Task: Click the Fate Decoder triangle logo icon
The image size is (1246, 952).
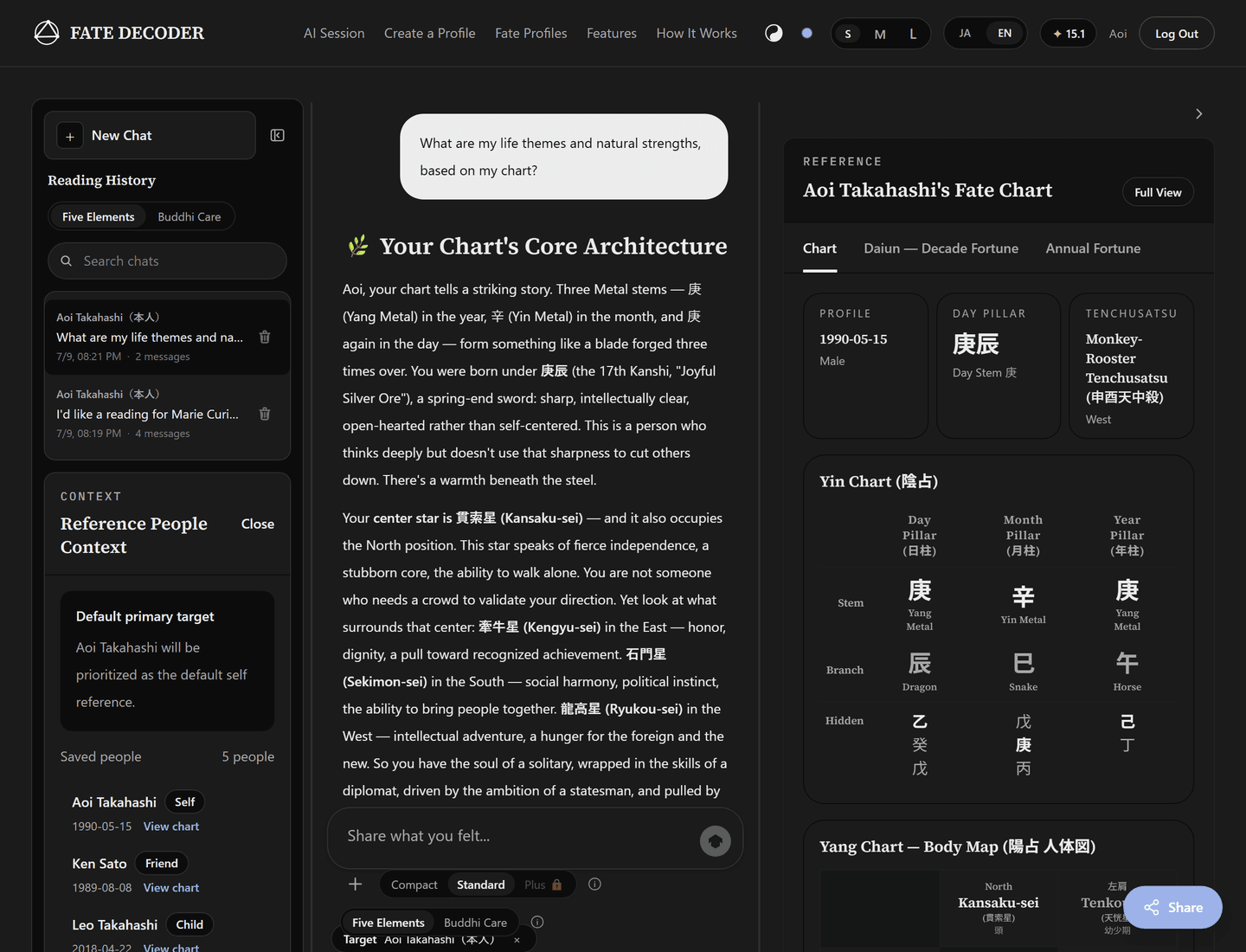Action: tap(47, 33)
